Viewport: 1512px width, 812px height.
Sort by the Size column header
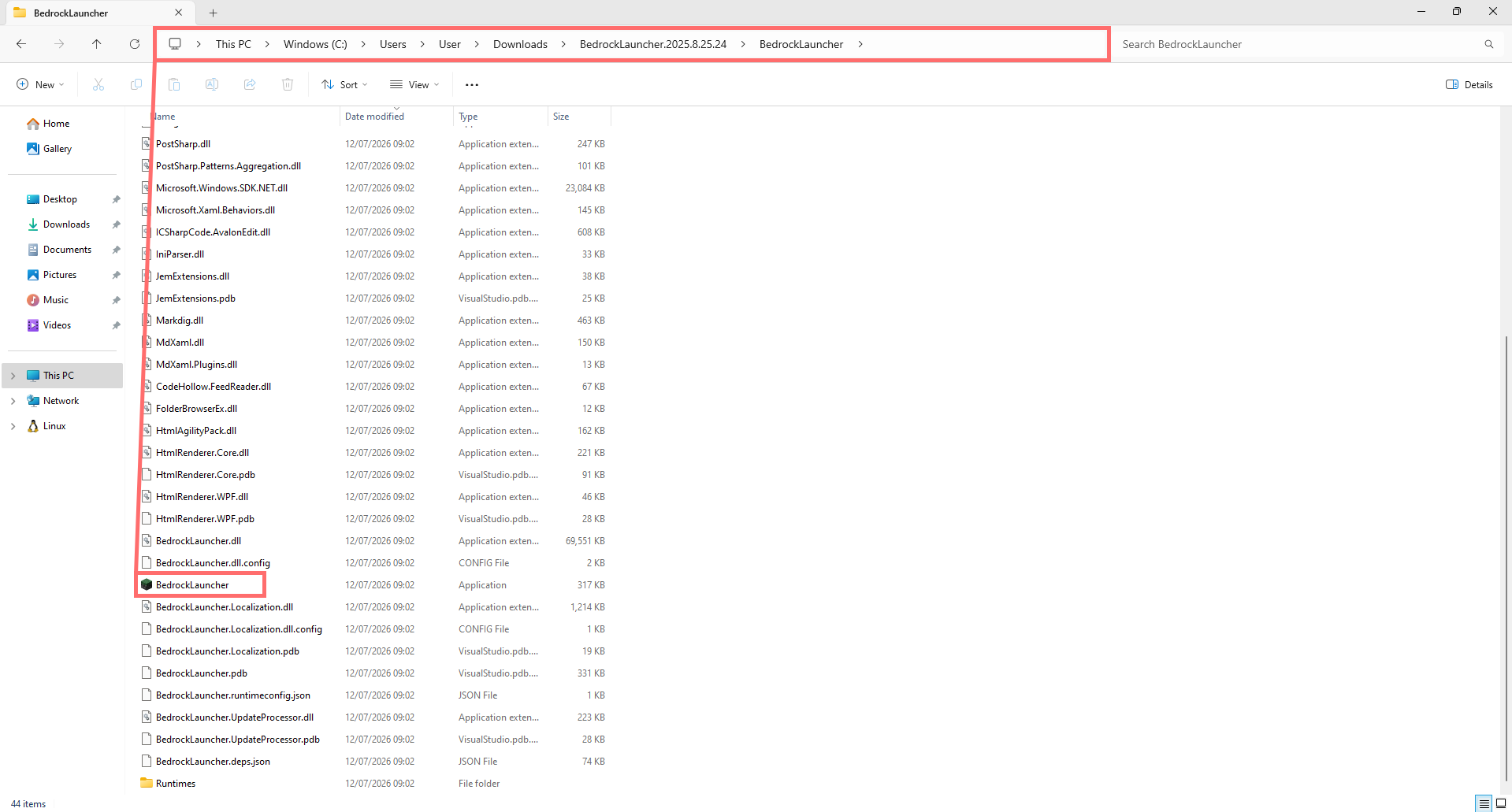tap(579, 117)
